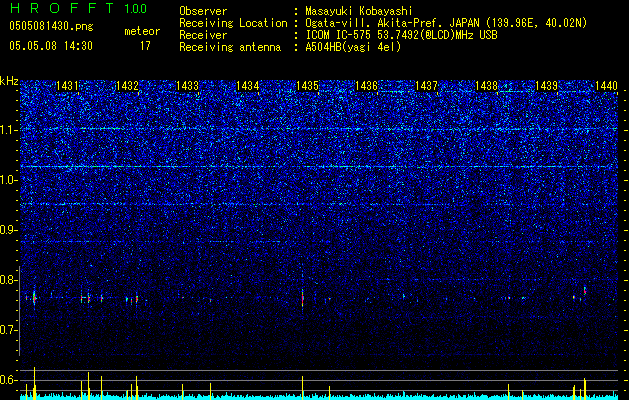Screen dimensions: 629x400
Task: Click the 1.0 kHz axis label
Action: (9, 180)
